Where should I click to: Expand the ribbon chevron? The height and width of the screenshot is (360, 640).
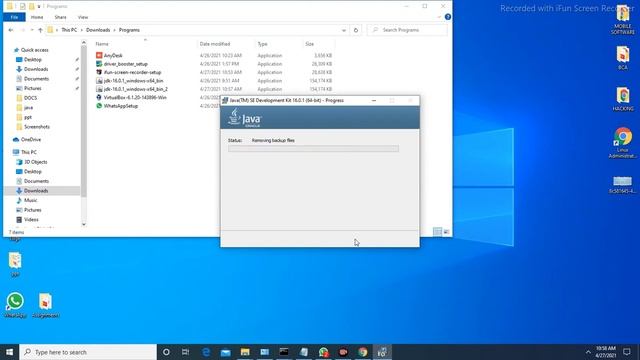tap(439, 17)
